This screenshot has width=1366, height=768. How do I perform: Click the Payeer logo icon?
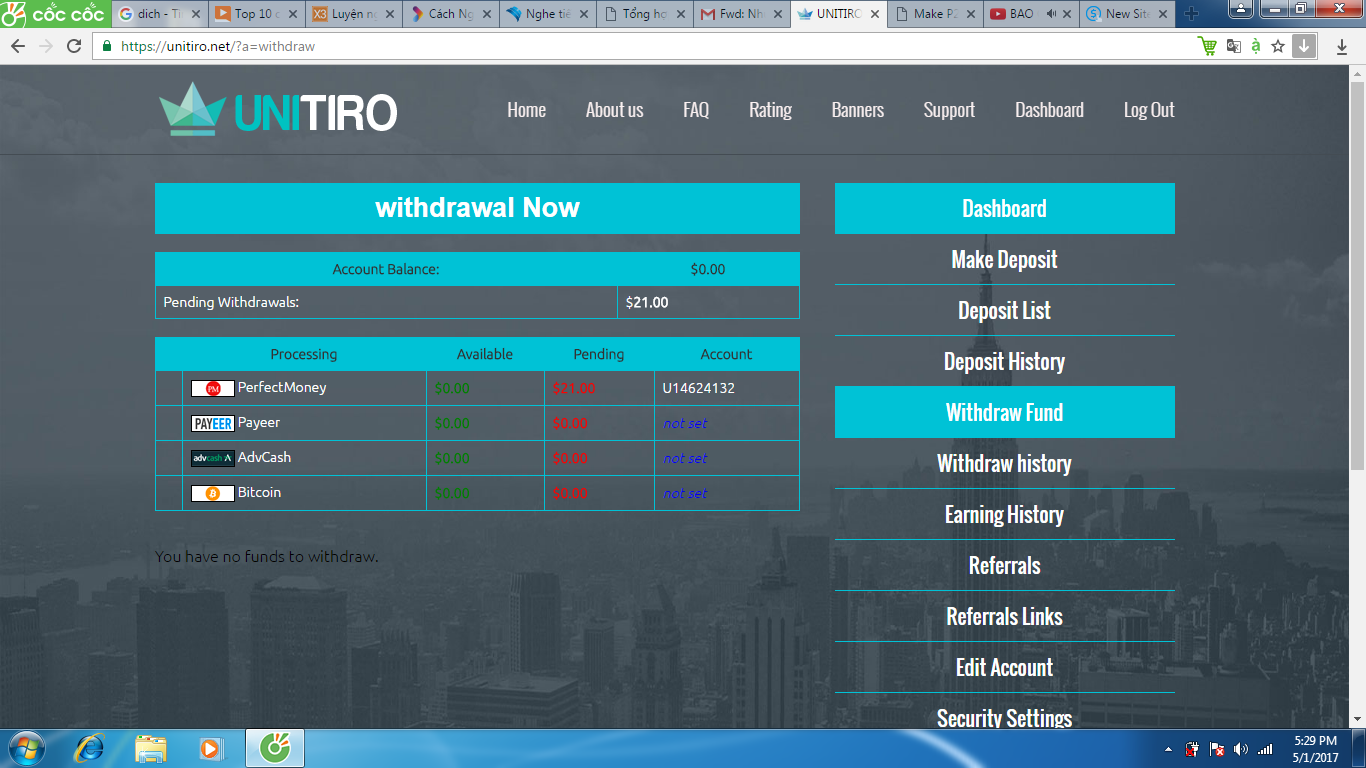213,423
